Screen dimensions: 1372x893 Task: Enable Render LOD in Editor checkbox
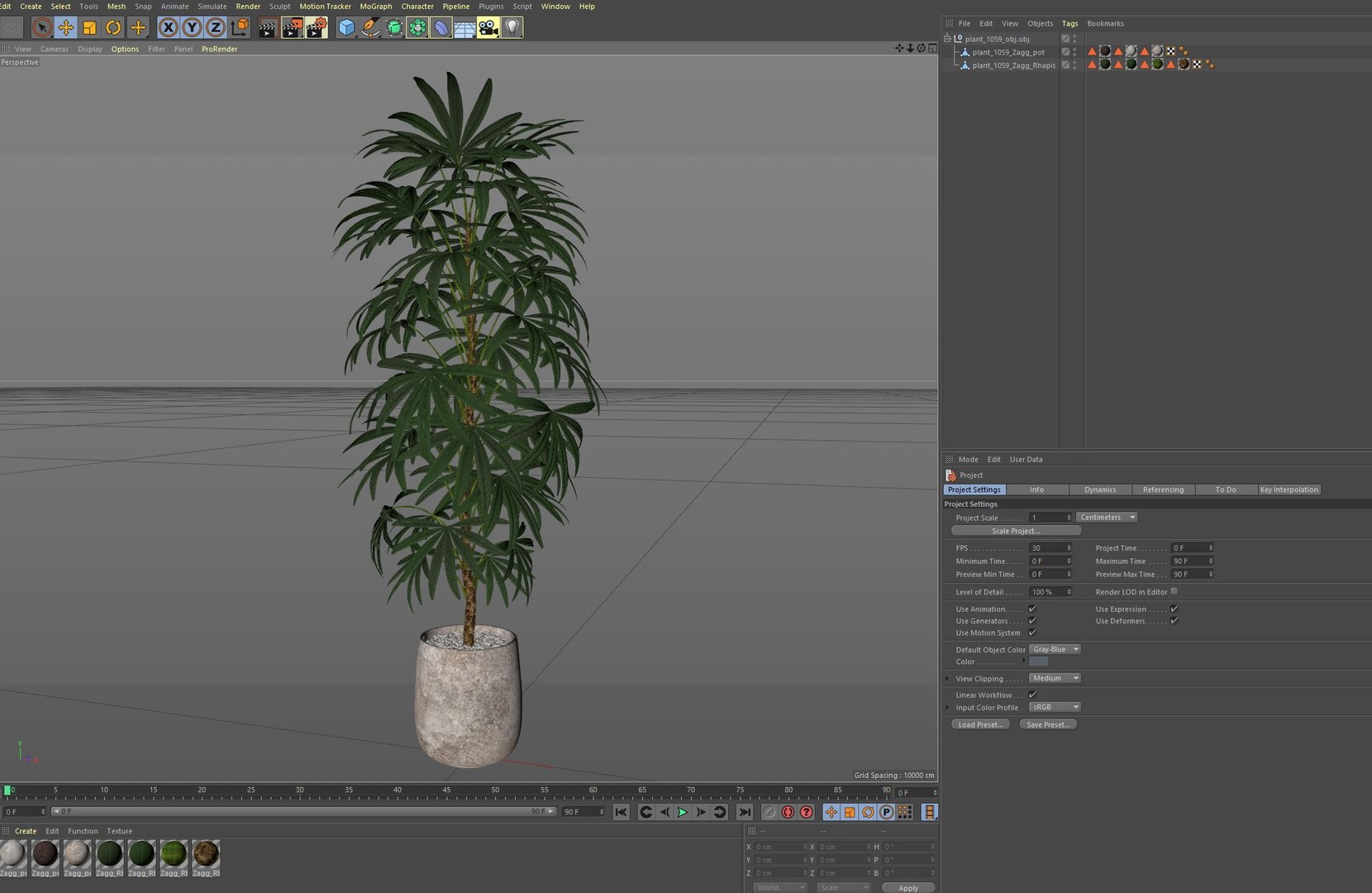1174,591
